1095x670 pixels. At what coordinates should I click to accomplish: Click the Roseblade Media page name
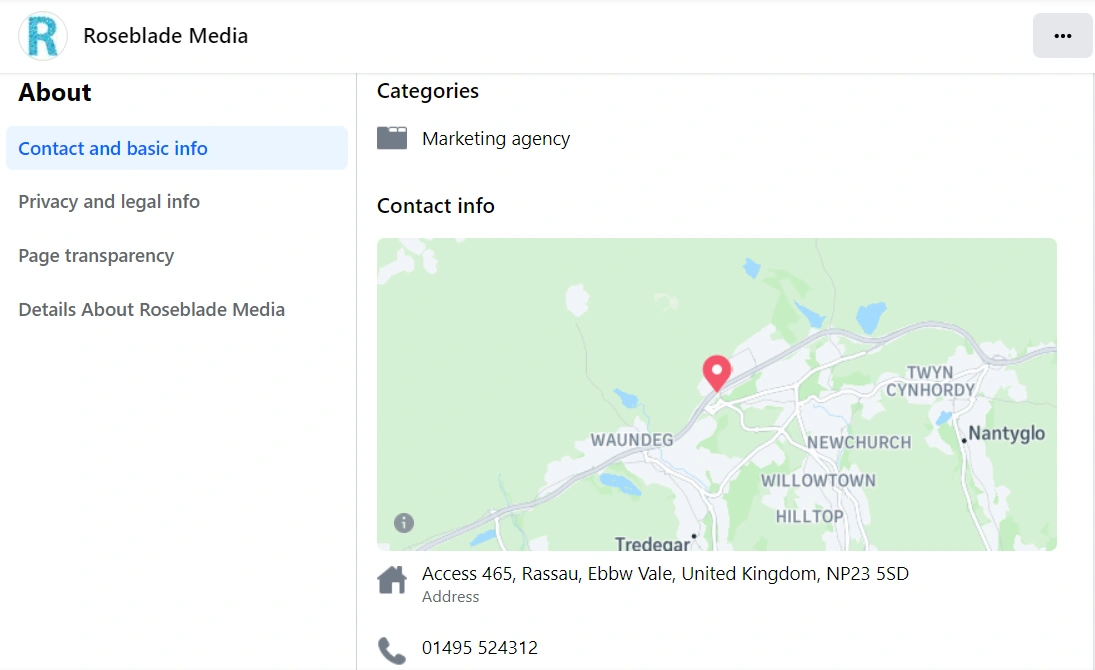[x=165, y=36]
